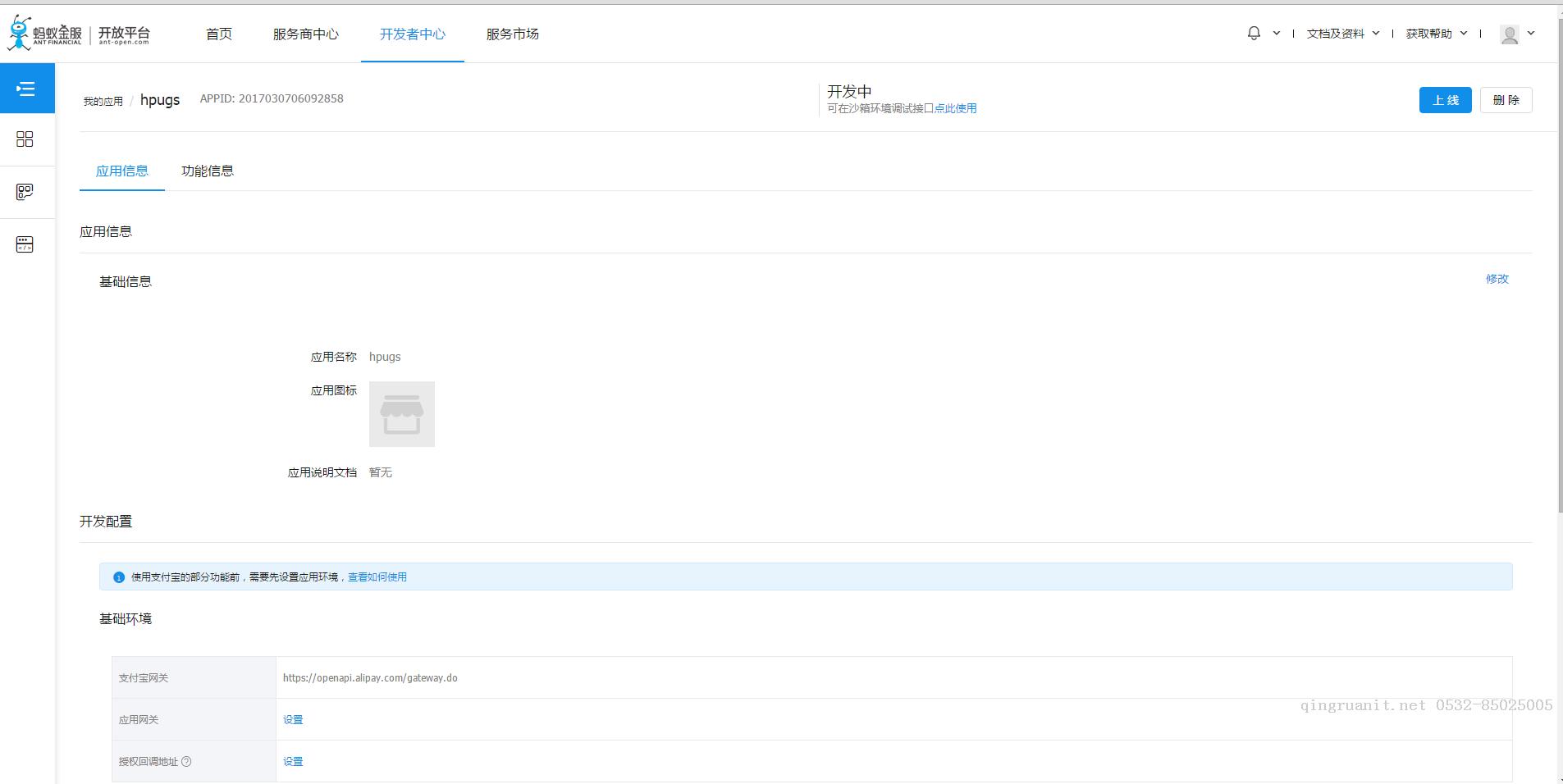Click the 应用说明文档 field label

click(x=322, y=472)
